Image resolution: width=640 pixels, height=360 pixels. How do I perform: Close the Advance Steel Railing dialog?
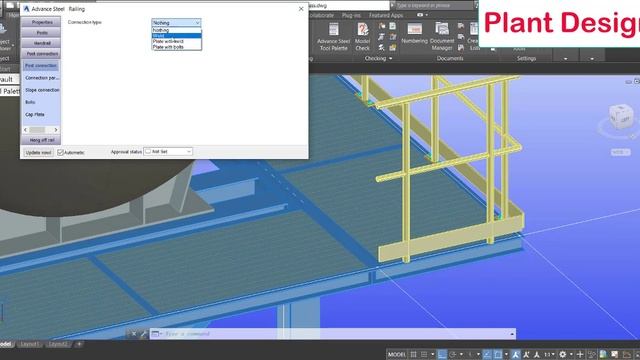[301, 9]
